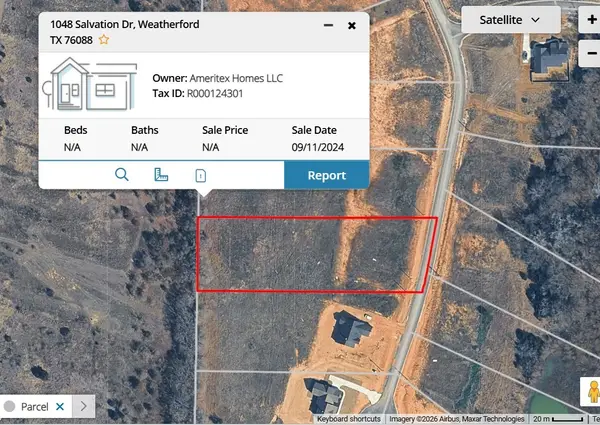
Task: Favorite the property with the star icon
Action: pyautogui.click(x=104, y=39)
